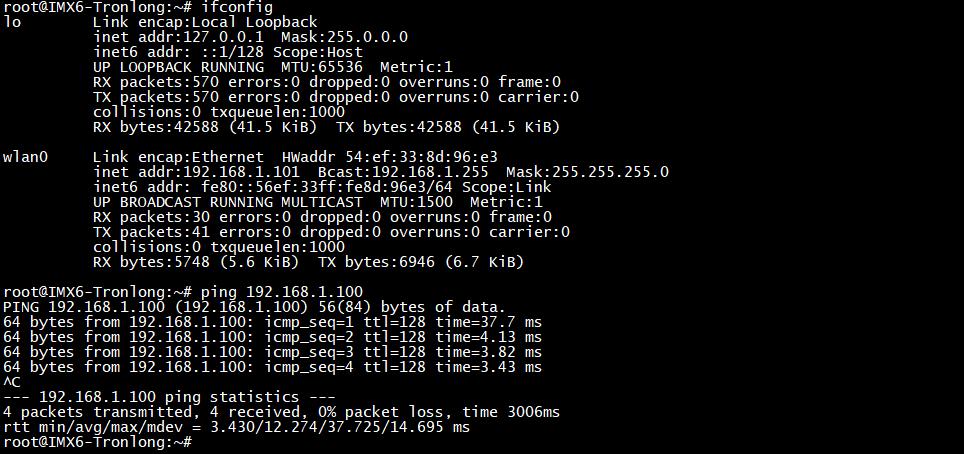Click the ^C interrupt line
This screenshot has height=454, width=964.
(12, 382)
